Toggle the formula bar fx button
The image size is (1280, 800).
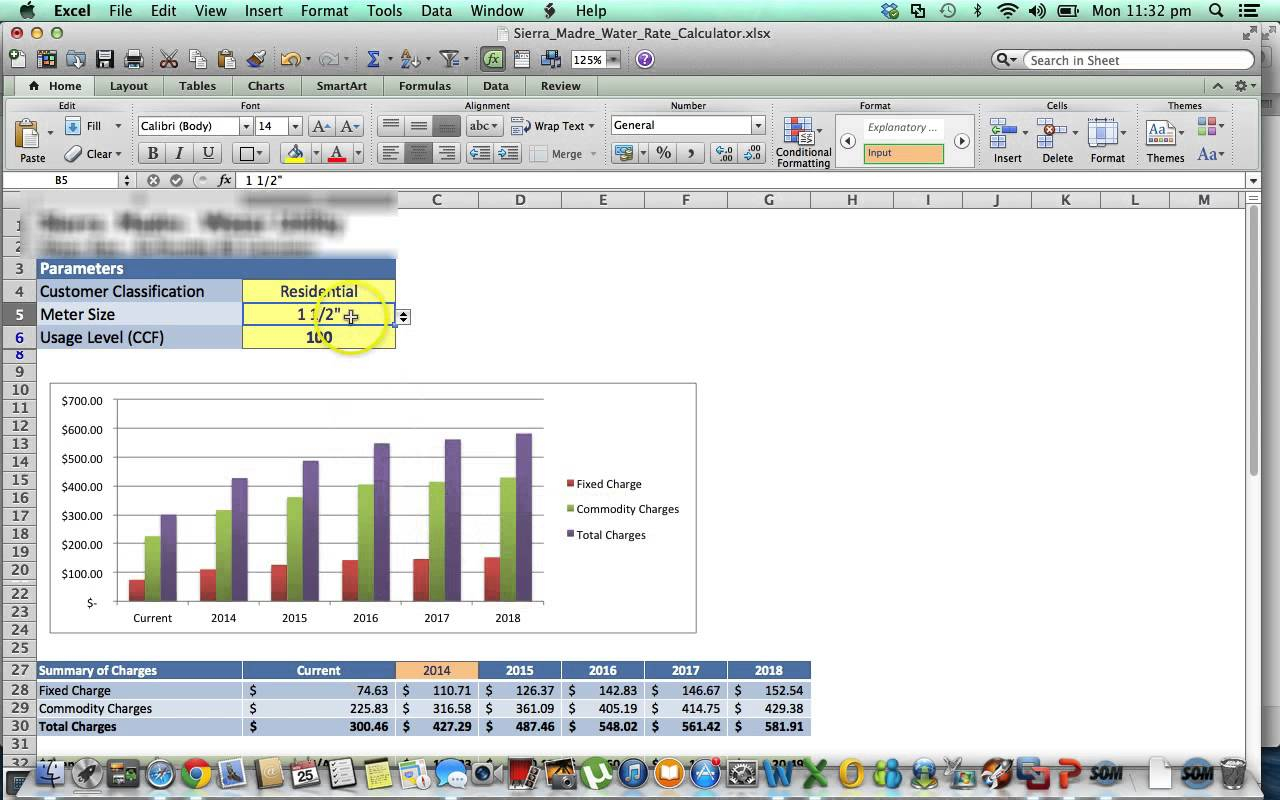pos(492,59)
